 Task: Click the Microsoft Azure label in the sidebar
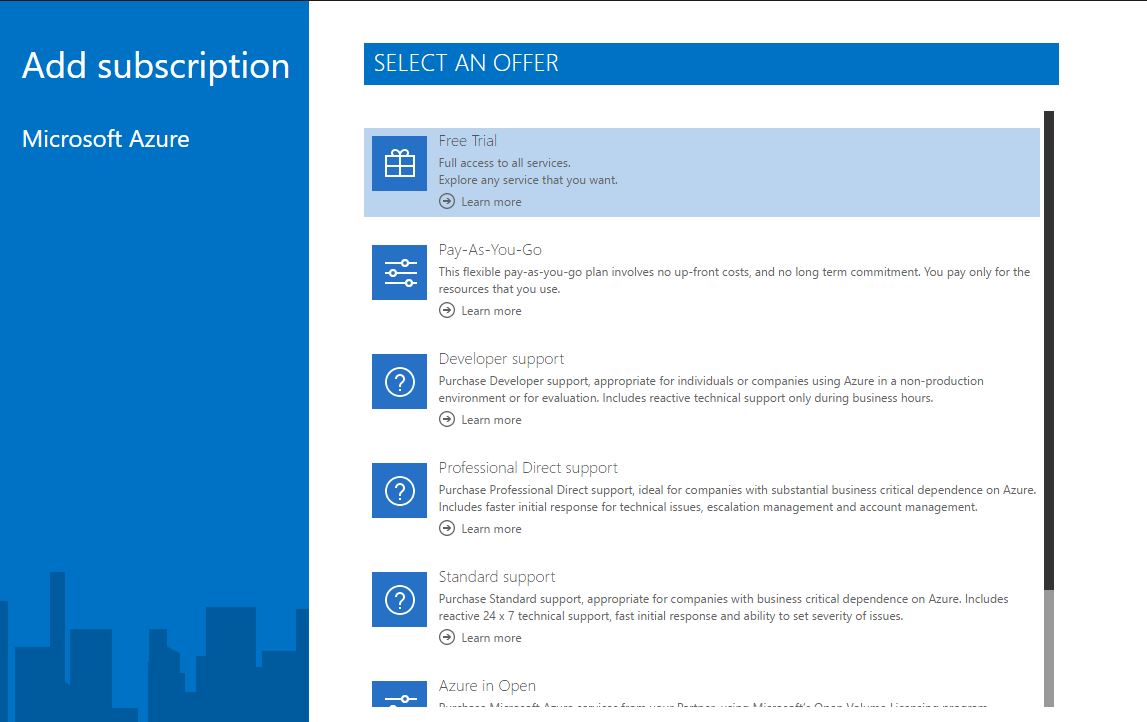pos(105,138)
